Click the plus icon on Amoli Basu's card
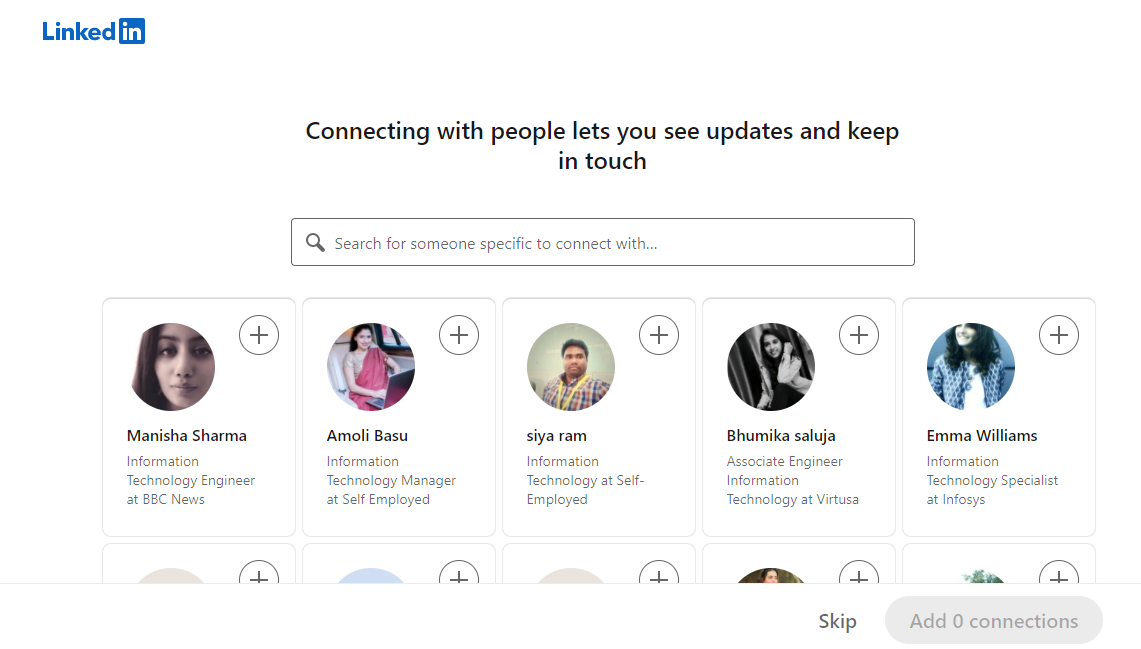 coord(459,335)
